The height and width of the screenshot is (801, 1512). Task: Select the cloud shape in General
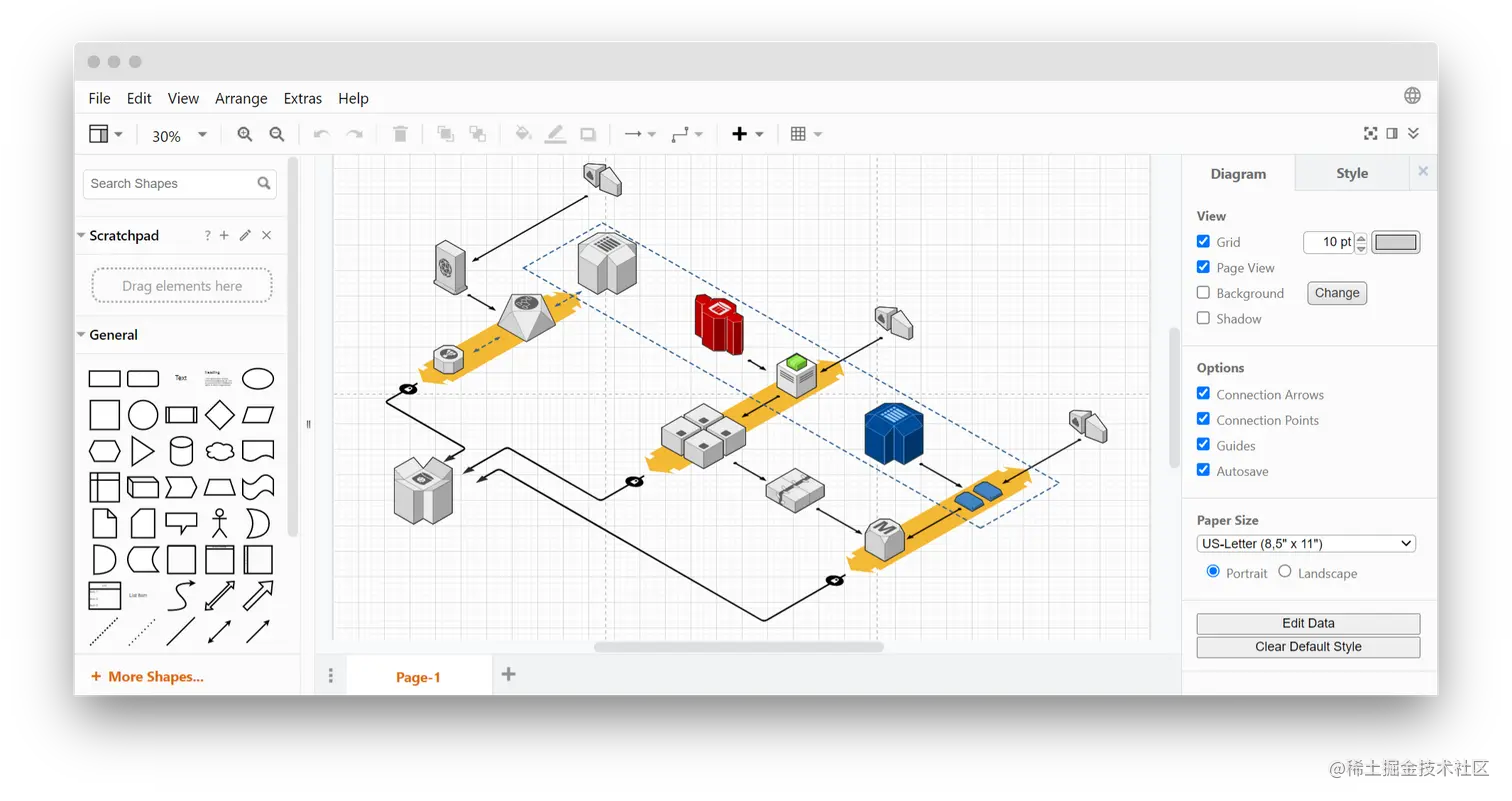click(x=220, y=451)
